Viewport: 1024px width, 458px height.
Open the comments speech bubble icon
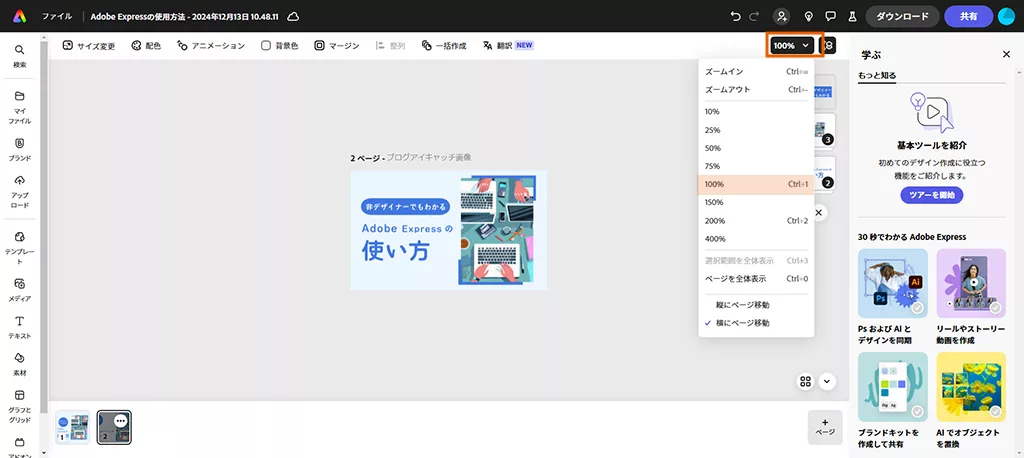coord(830,16)
